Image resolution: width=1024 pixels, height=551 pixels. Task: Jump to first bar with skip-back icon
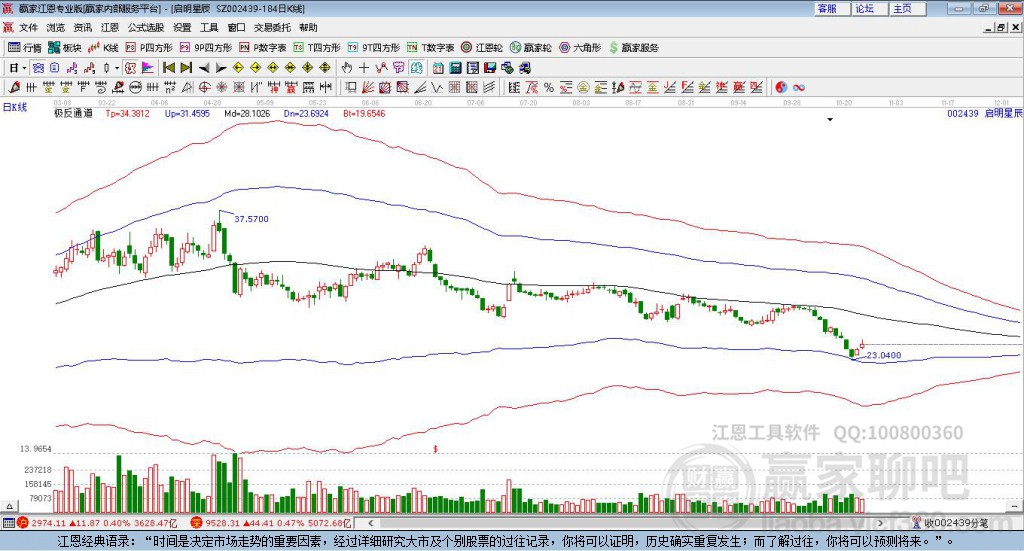coord(168,68)
